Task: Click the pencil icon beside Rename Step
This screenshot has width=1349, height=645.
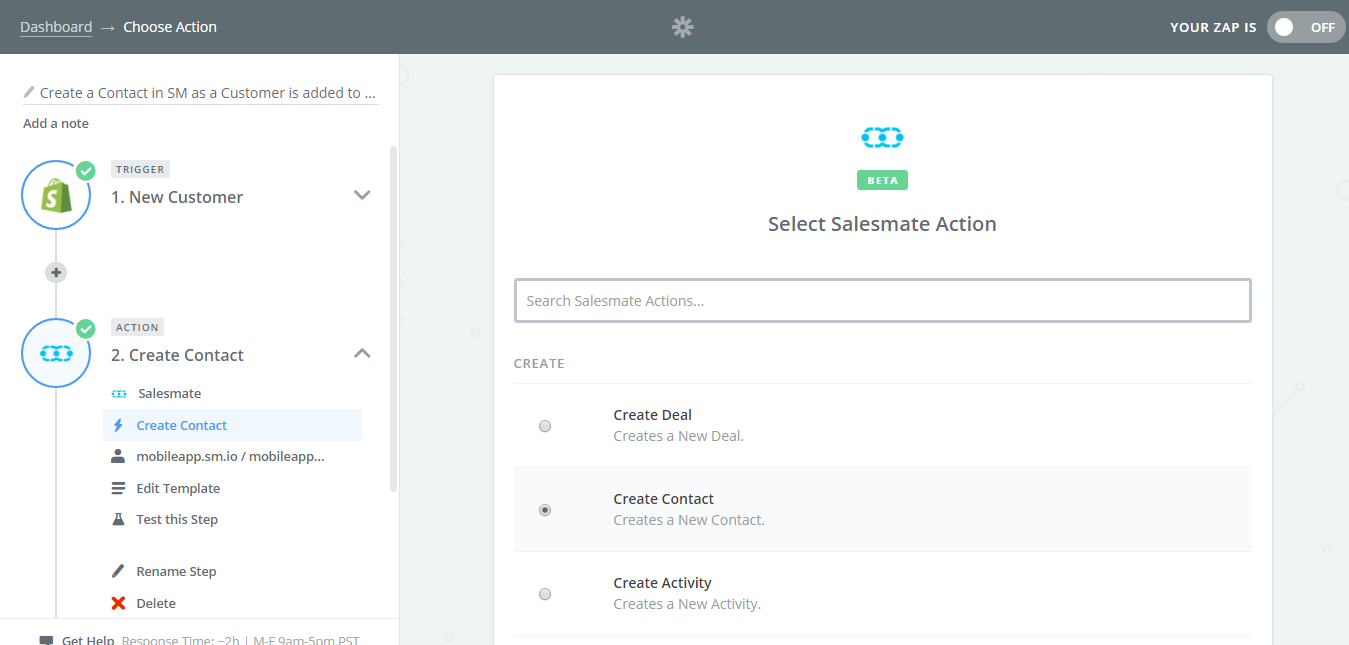Action: (x=118, y=571)
